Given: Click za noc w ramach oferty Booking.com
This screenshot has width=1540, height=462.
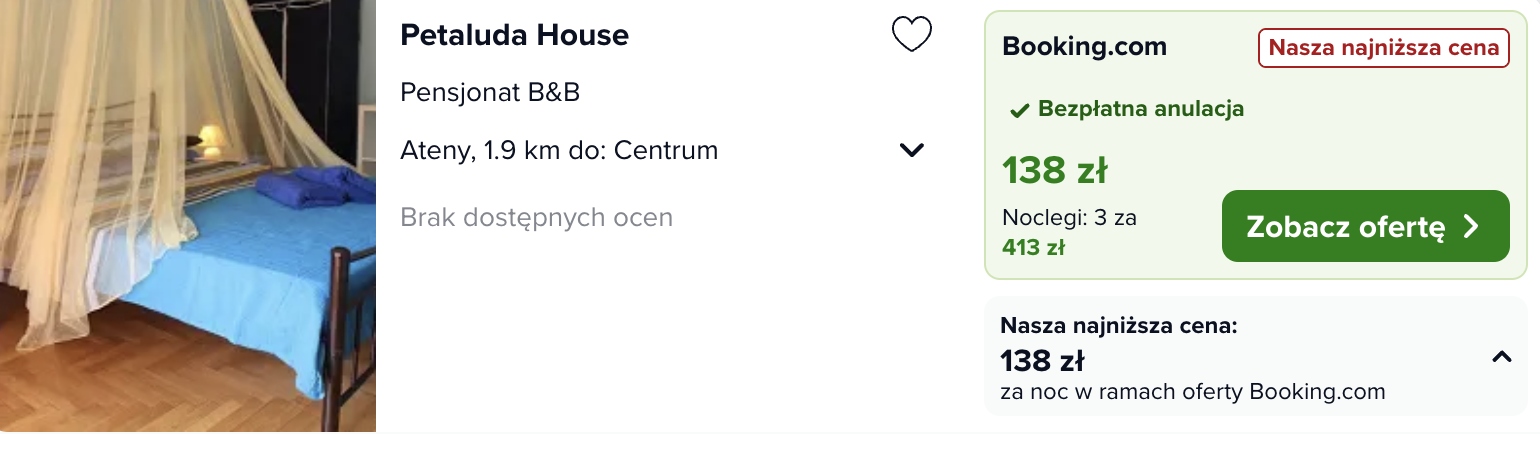Looking at the screenshot, I should (1193, 392).
